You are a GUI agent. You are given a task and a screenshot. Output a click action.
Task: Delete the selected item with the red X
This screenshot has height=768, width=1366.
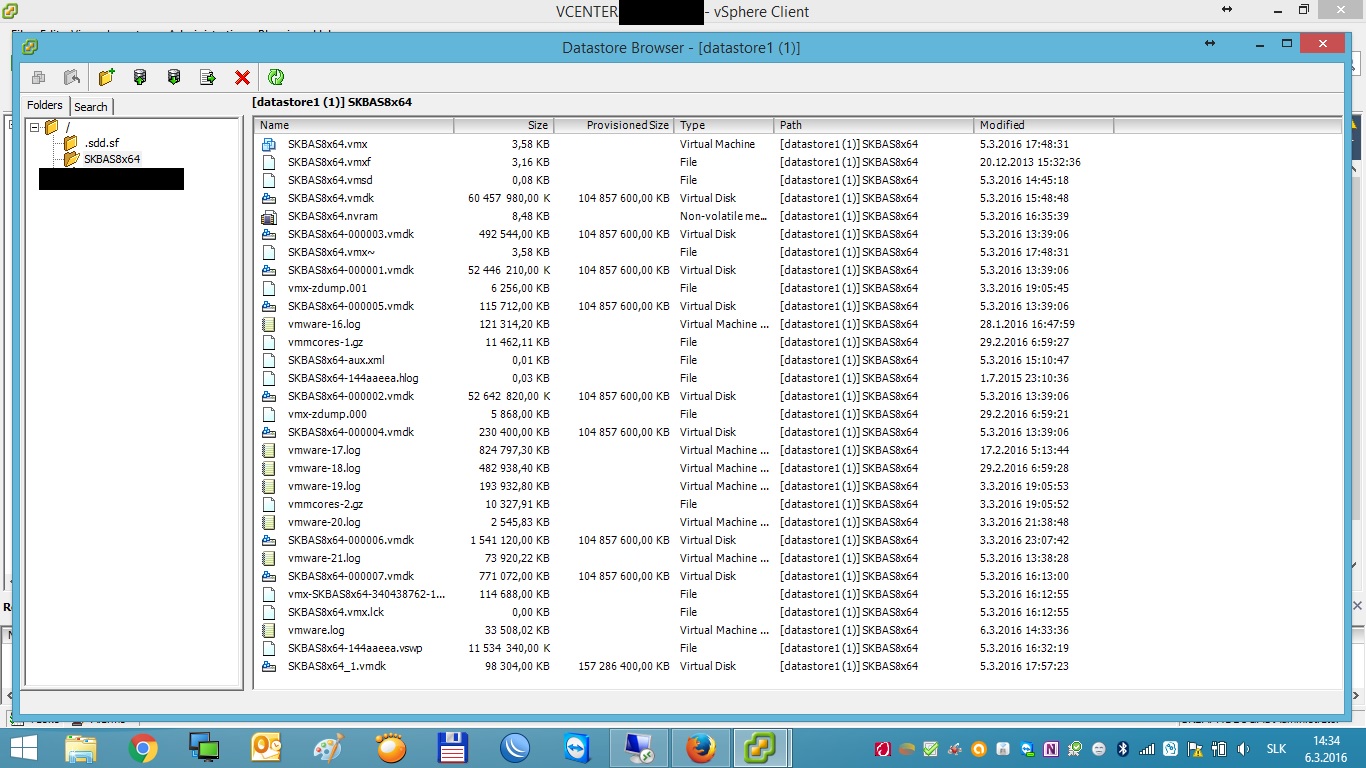242,77
